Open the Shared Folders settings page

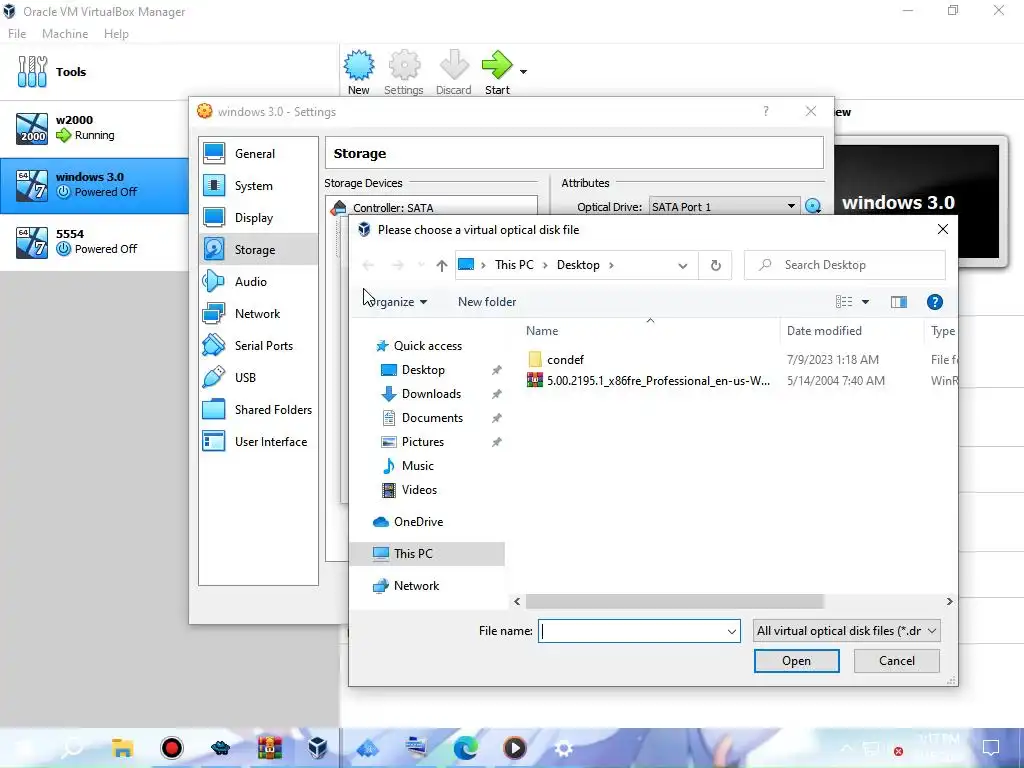tap(259, 409)
